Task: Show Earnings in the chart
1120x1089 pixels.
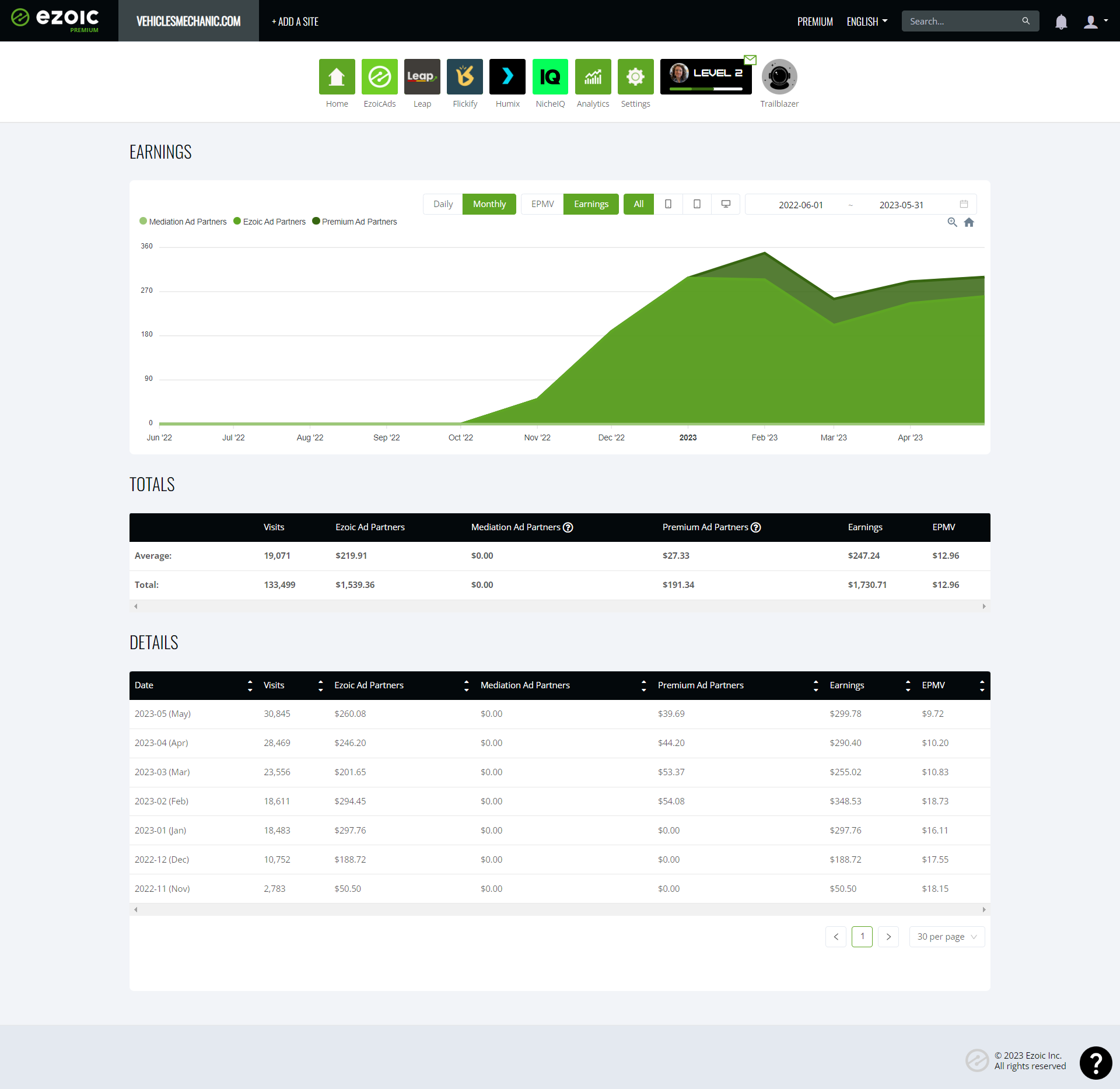Action: click(591, 204)
